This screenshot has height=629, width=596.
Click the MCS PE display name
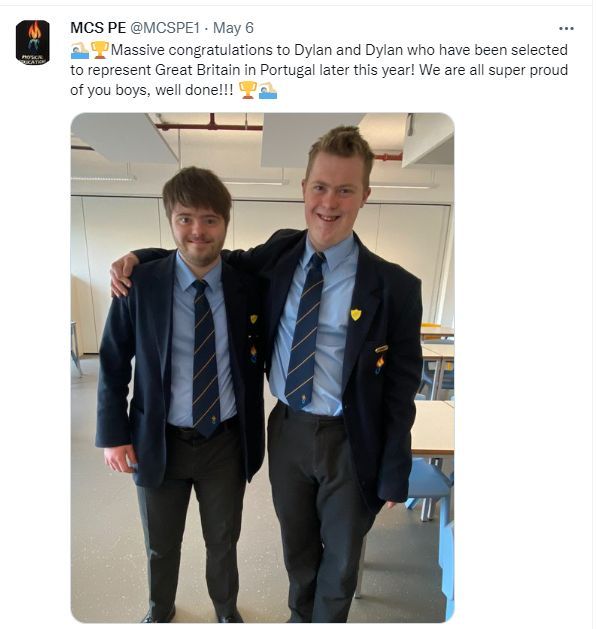point(98,28)
